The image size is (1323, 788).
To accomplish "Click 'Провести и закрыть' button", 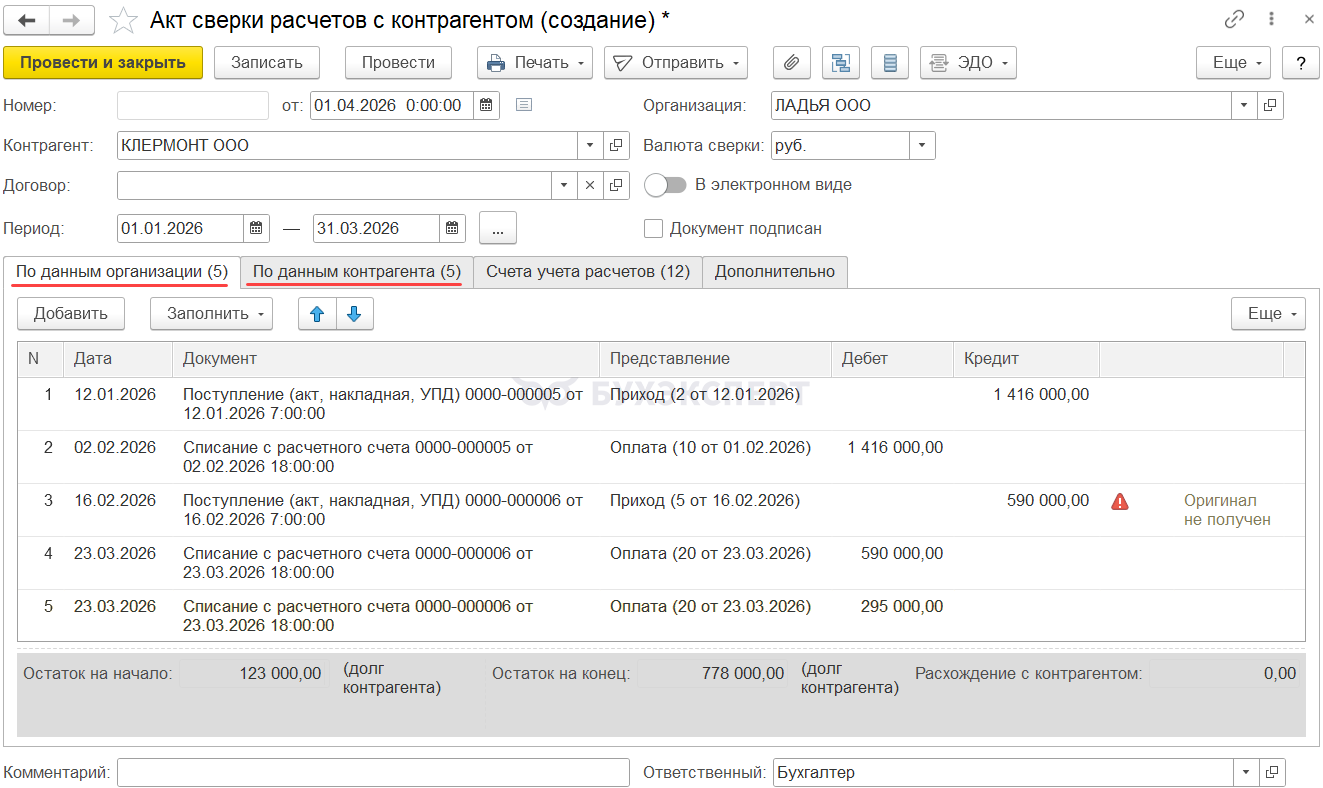I will [103, 63].
